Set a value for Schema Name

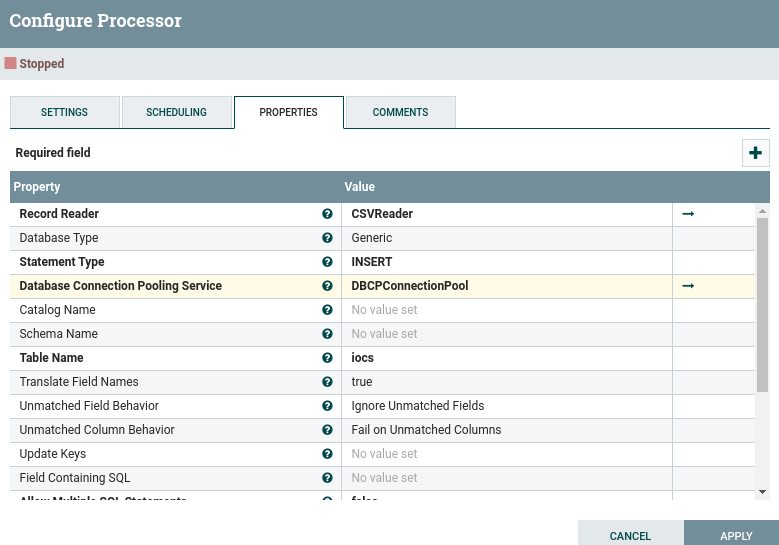[507, 334]
